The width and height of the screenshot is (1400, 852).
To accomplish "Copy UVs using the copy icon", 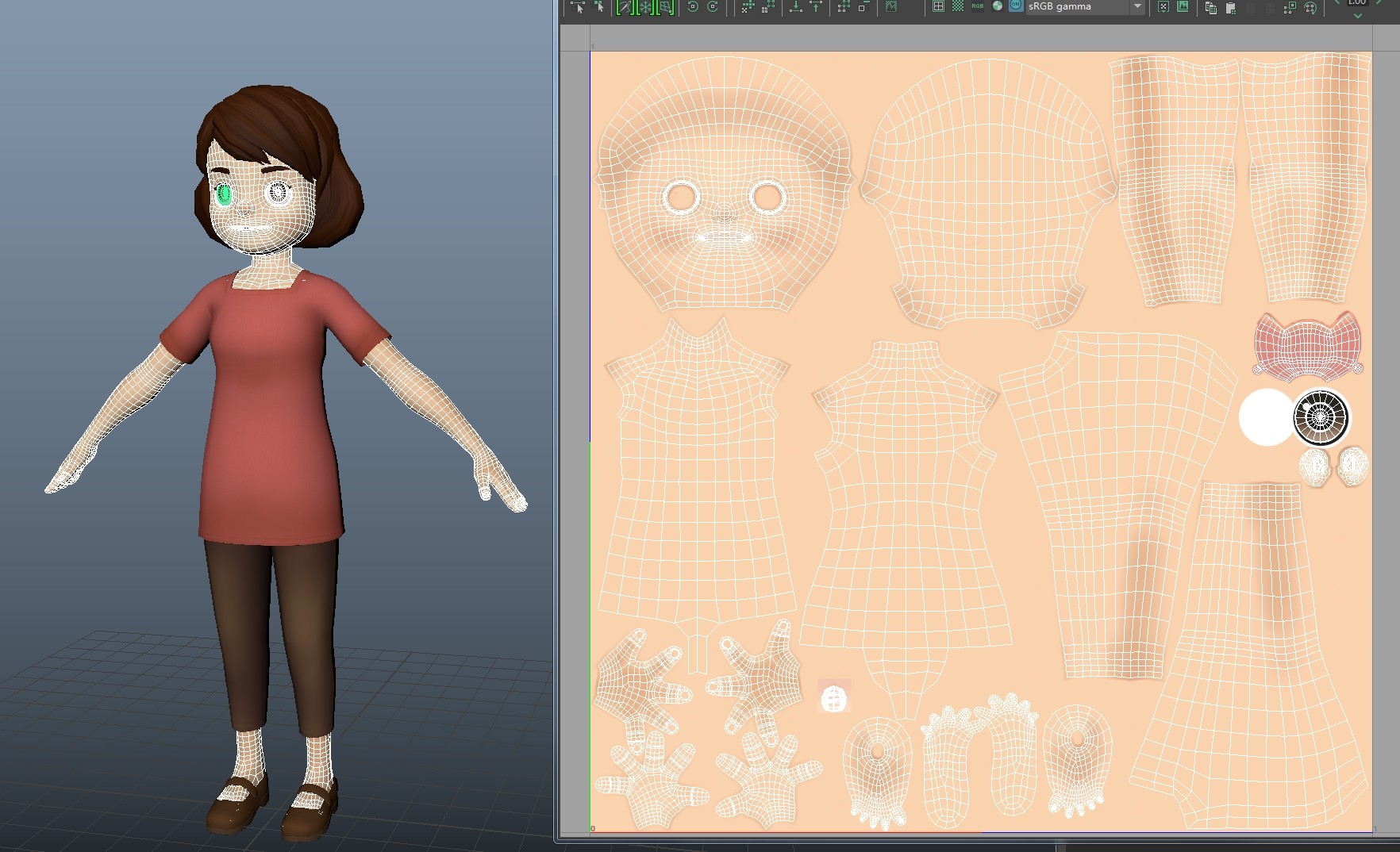I will pyautogui.click(x=1212, y=8).
